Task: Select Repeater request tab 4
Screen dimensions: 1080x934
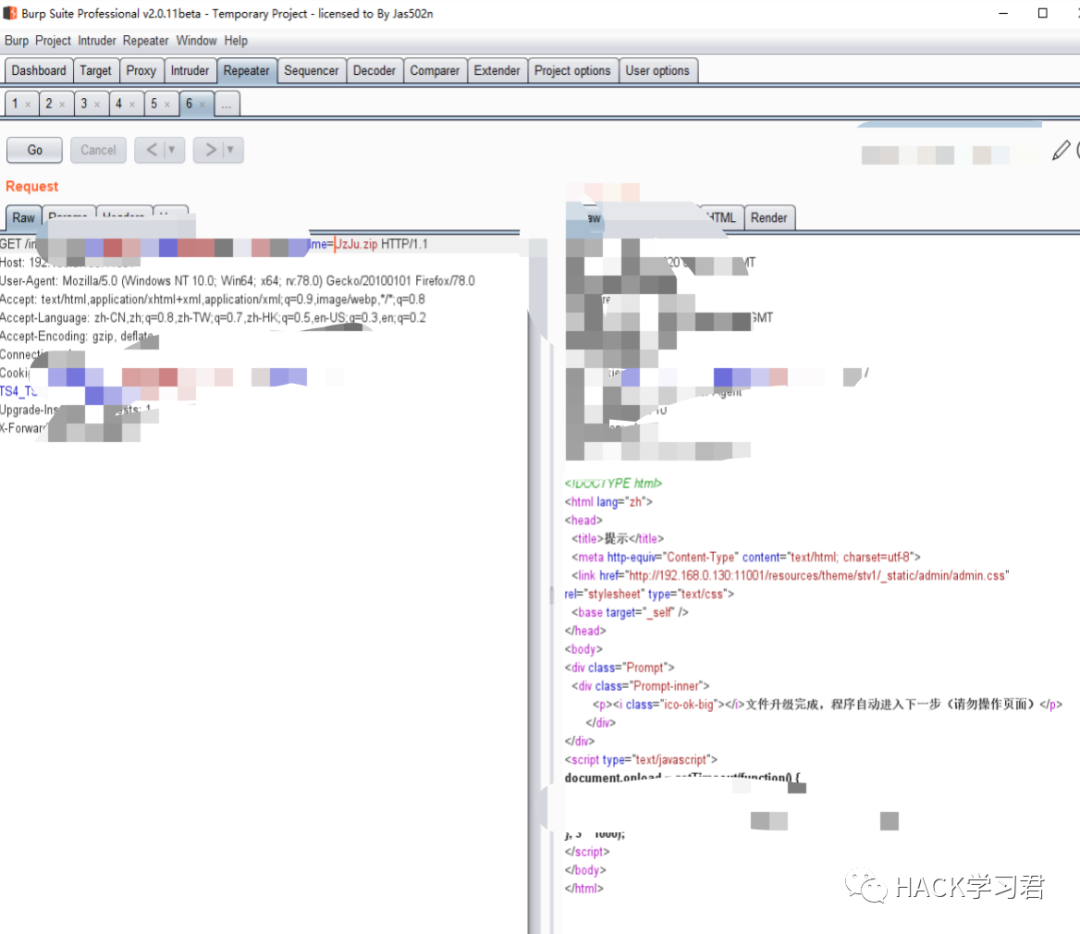Action: click(x=118, y=103)
